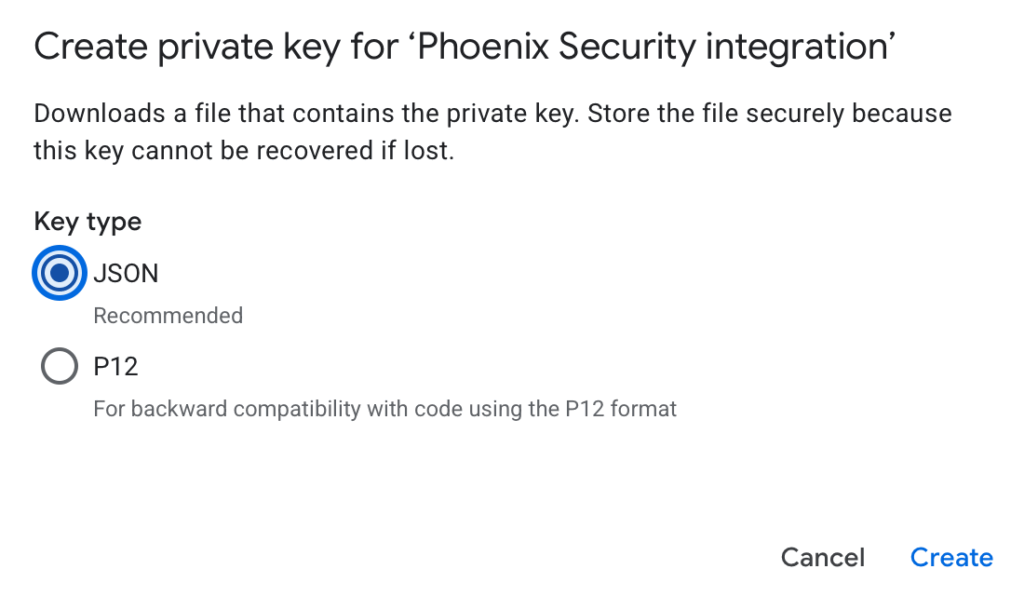Click the P12 option label text
This screenshot has width=1024, height=596.
116,366
